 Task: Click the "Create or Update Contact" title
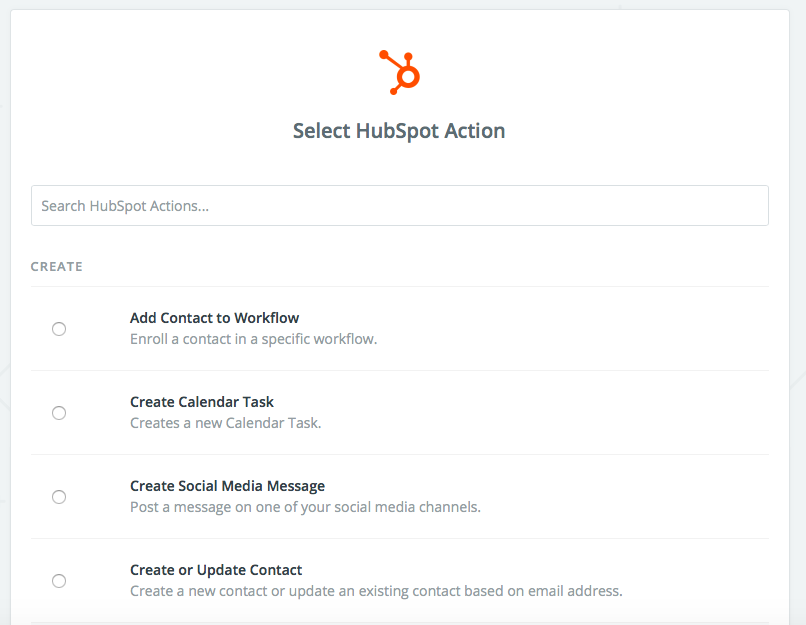(x=216, y=570)
